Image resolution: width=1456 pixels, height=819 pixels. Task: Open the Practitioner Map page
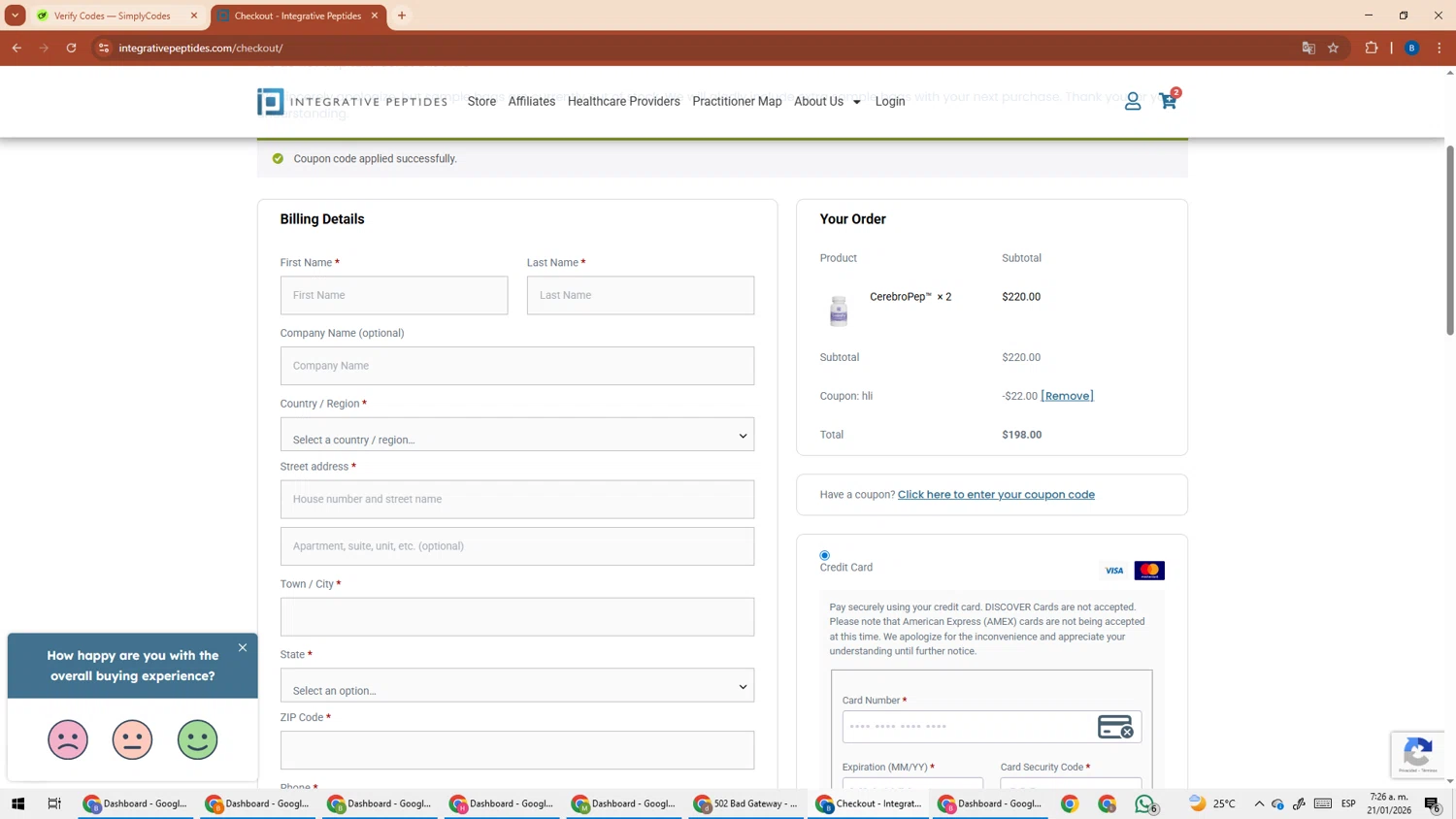click(737, 101)
